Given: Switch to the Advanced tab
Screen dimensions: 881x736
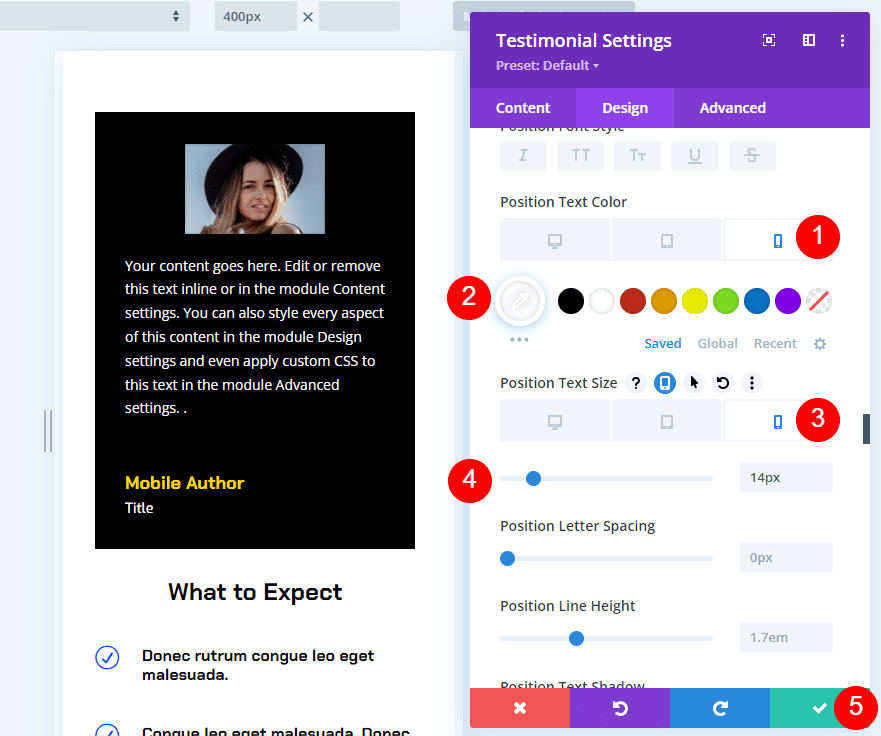Looking at the screenshot, I should click(x=732, y=107).
